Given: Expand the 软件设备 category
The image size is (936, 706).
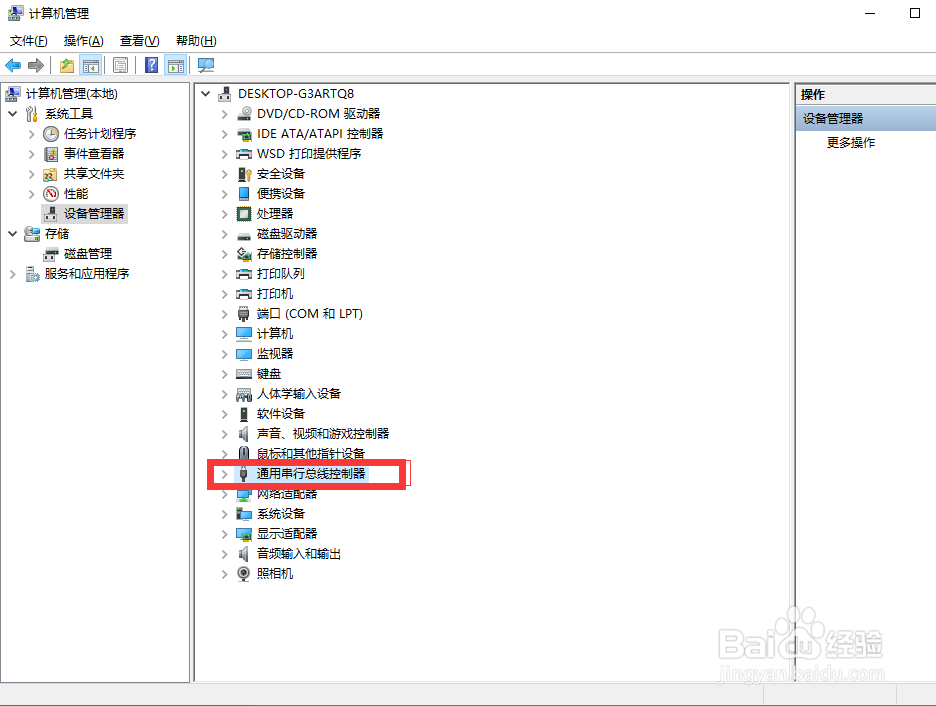Looking at the screenshot, I should [224, 414].
